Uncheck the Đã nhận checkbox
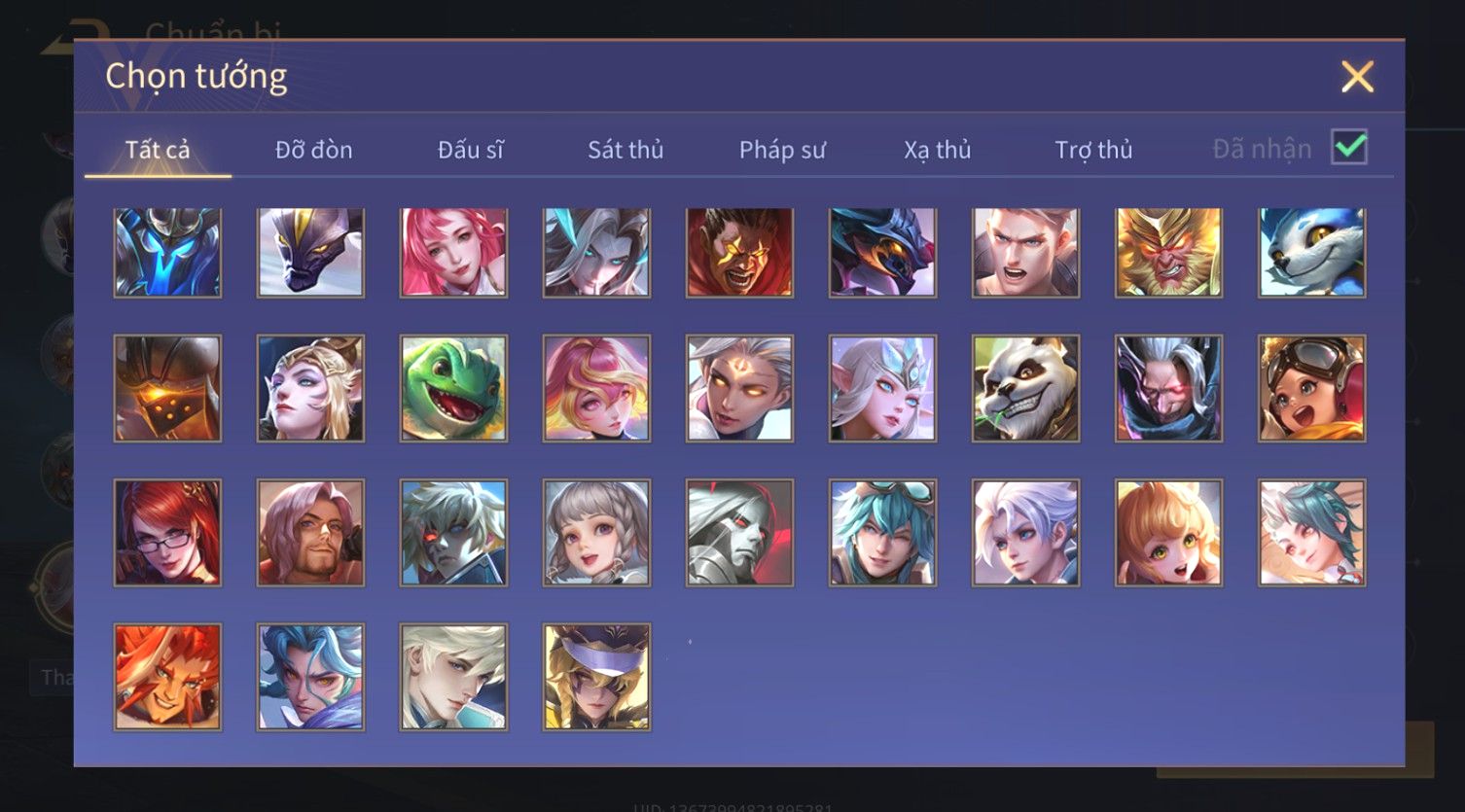Viewport: 1465px width, 812px height. coord(1349,148)
